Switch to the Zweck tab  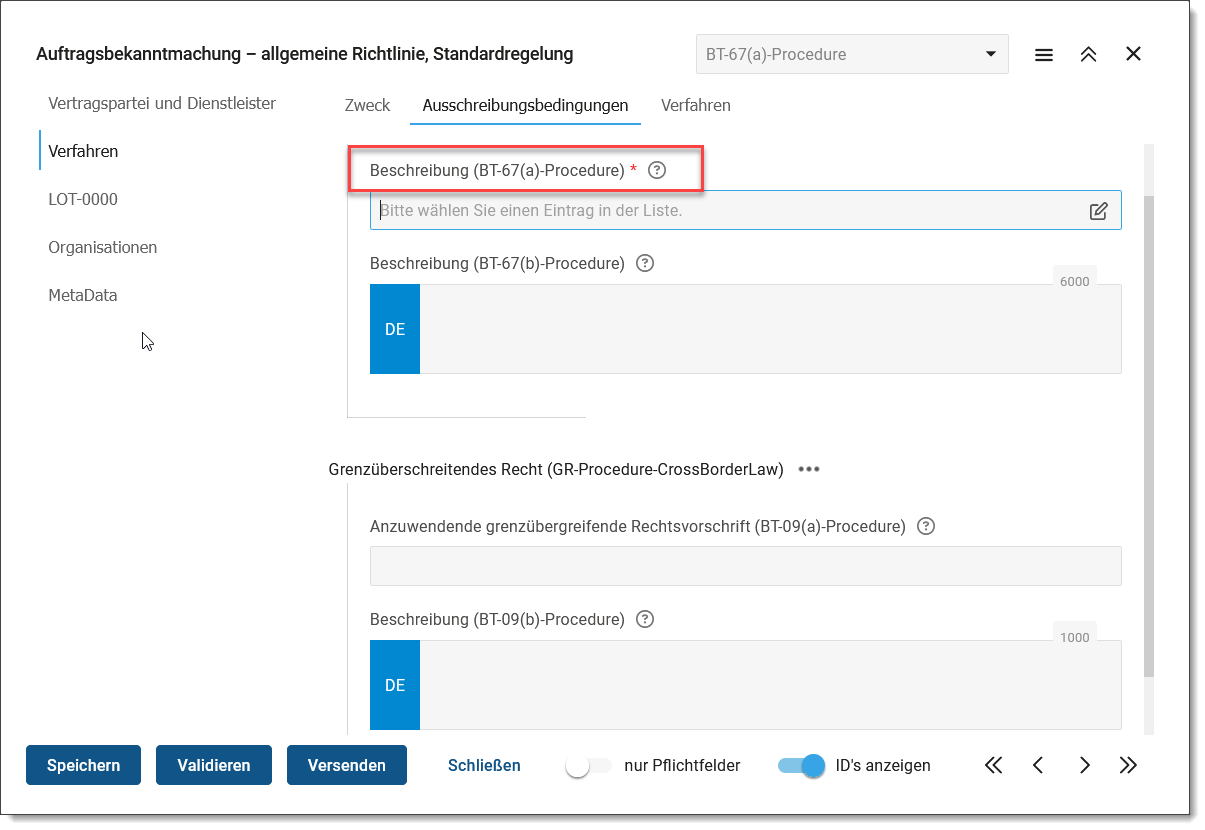[367, 105]
